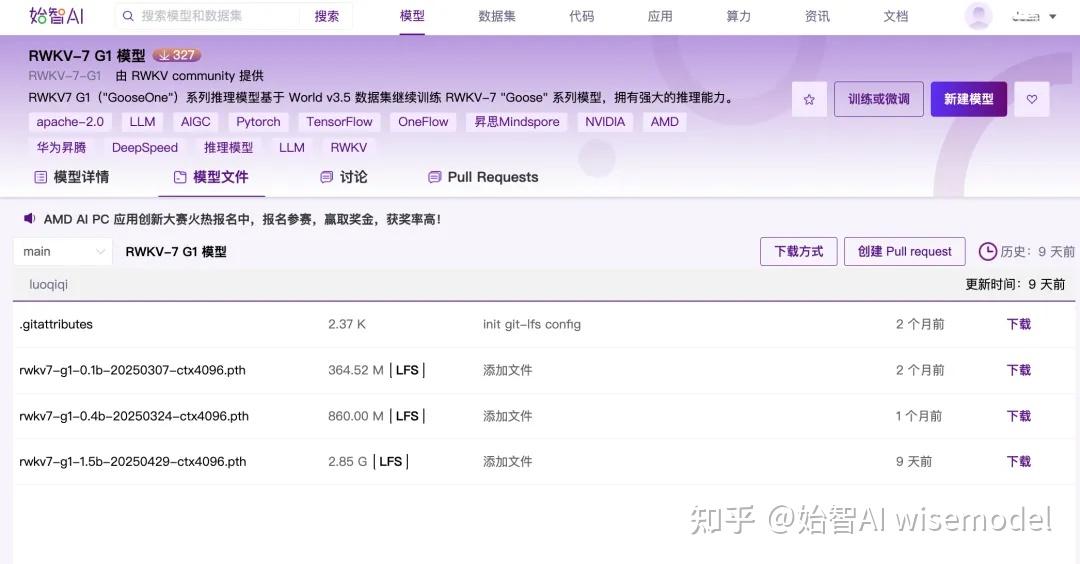
Task: Open rwkv7-g1-0.4b-20250324-ctx4096.pth file
Action: (134, 416)
